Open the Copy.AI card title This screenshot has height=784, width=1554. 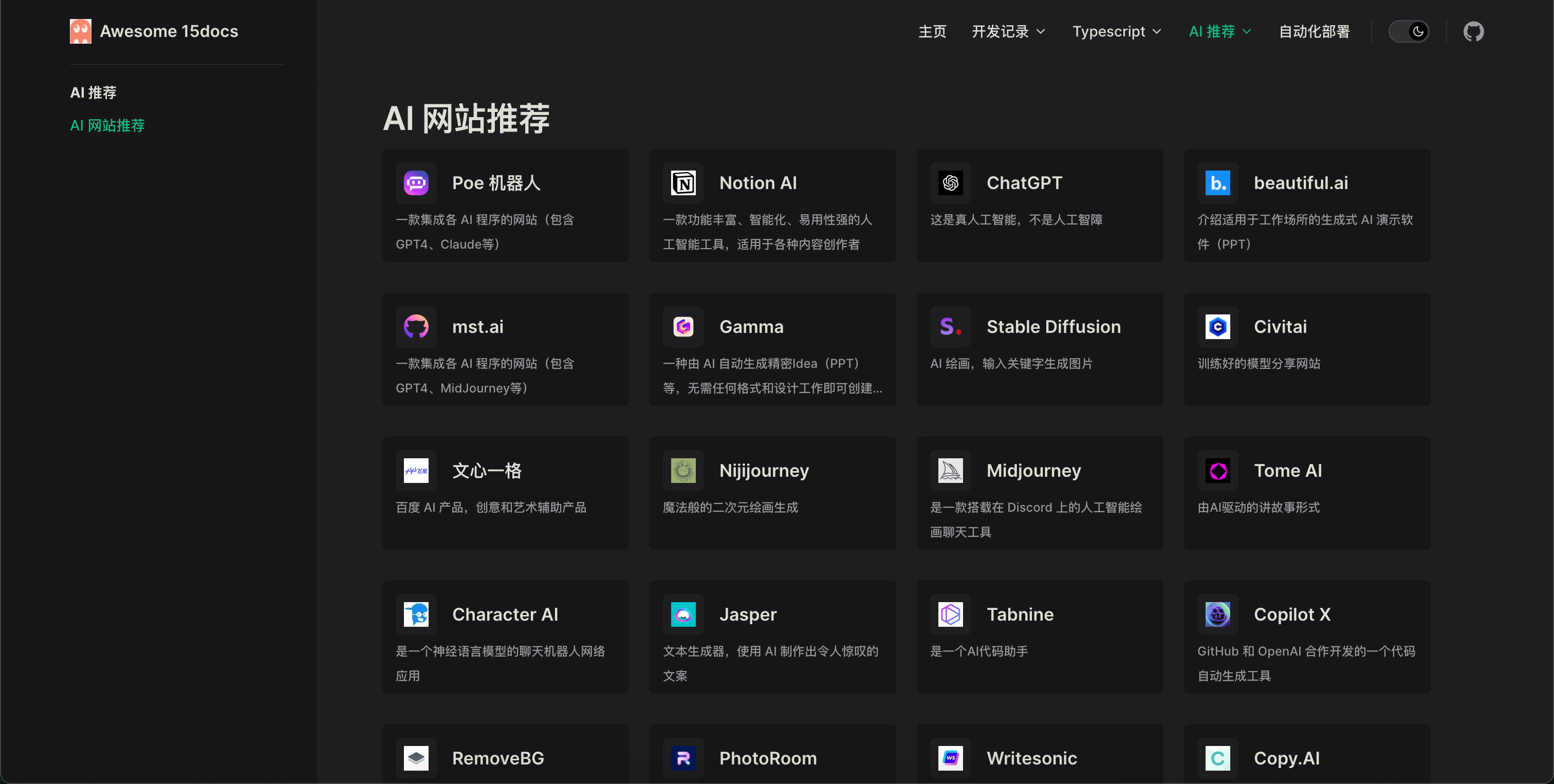coord(1286,758)
